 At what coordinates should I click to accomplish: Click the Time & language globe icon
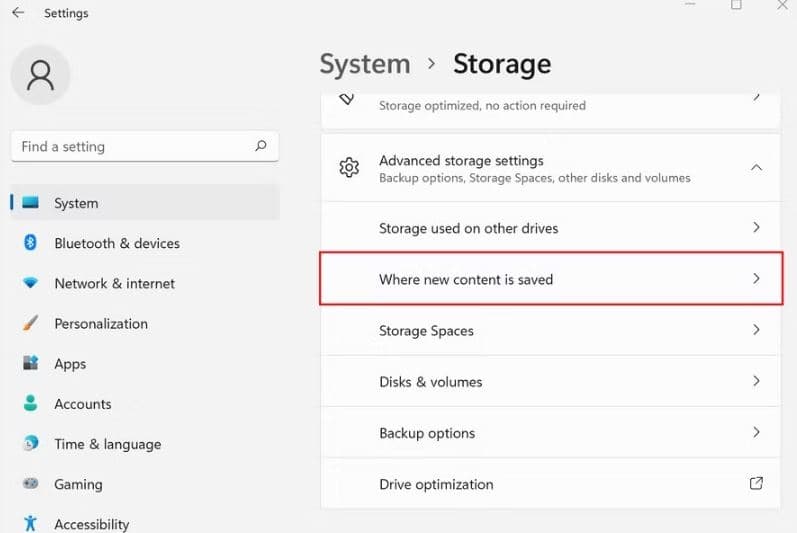point(31,444)
